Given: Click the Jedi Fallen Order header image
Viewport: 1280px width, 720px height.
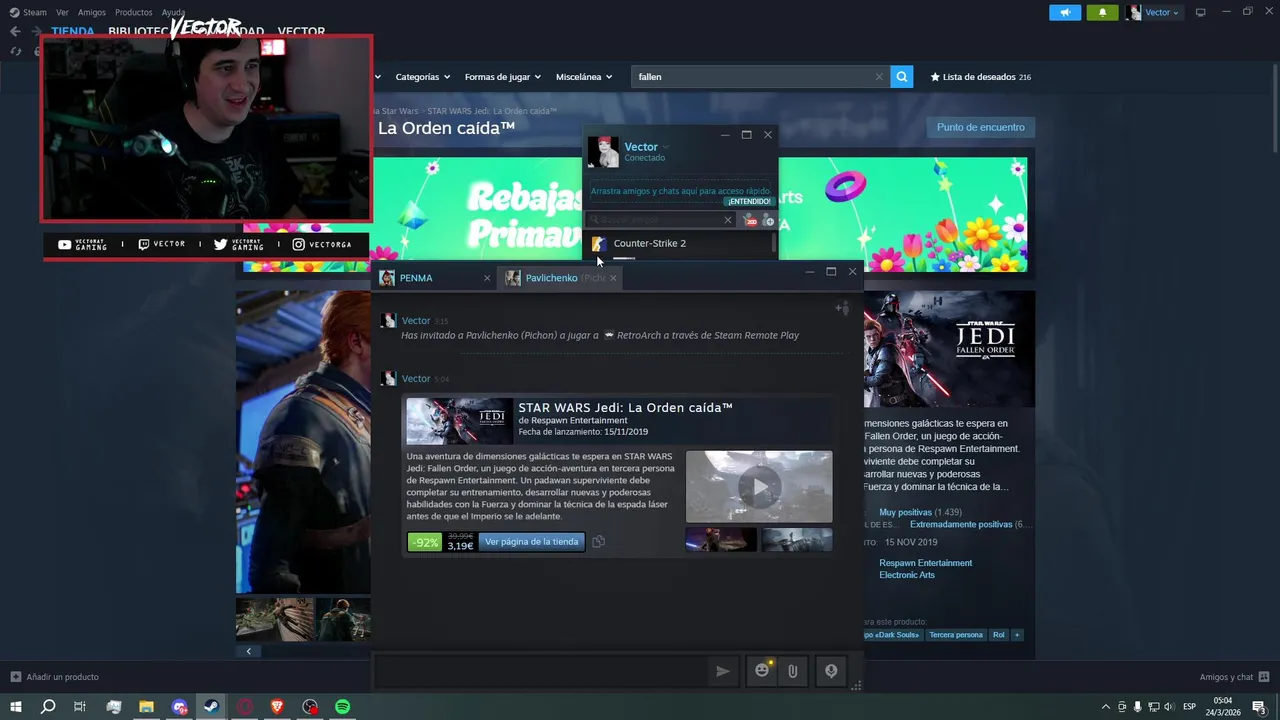Looking at the screenshot, I should point(949,349).
